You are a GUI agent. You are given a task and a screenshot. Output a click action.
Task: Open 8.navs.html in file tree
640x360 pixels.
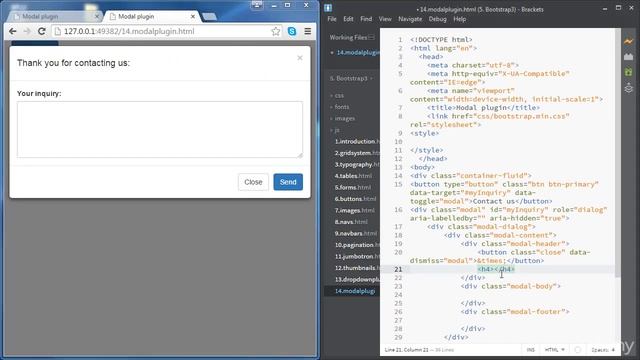click(351, 222)
